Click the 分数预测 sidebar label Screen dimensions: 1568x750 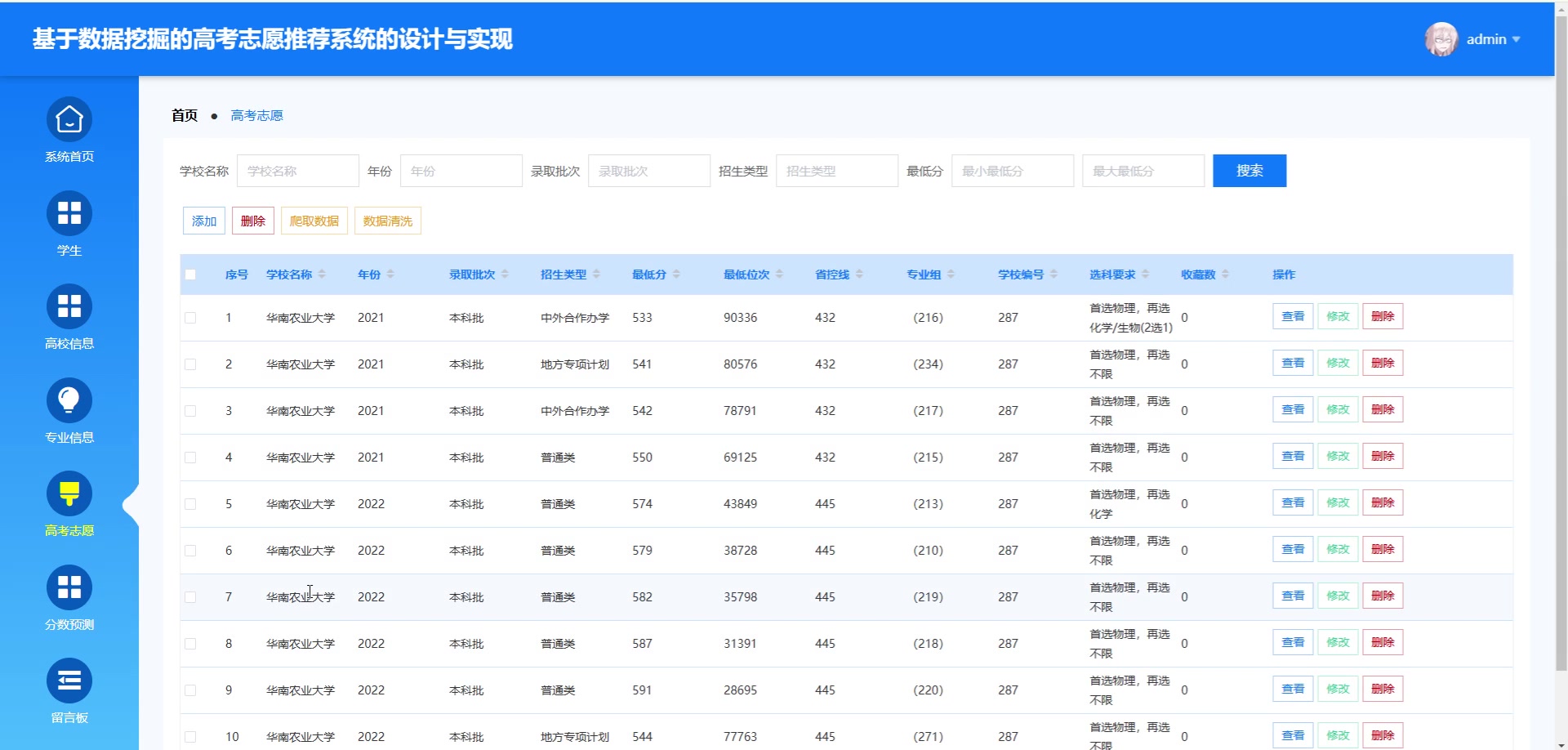coord(69,625)
